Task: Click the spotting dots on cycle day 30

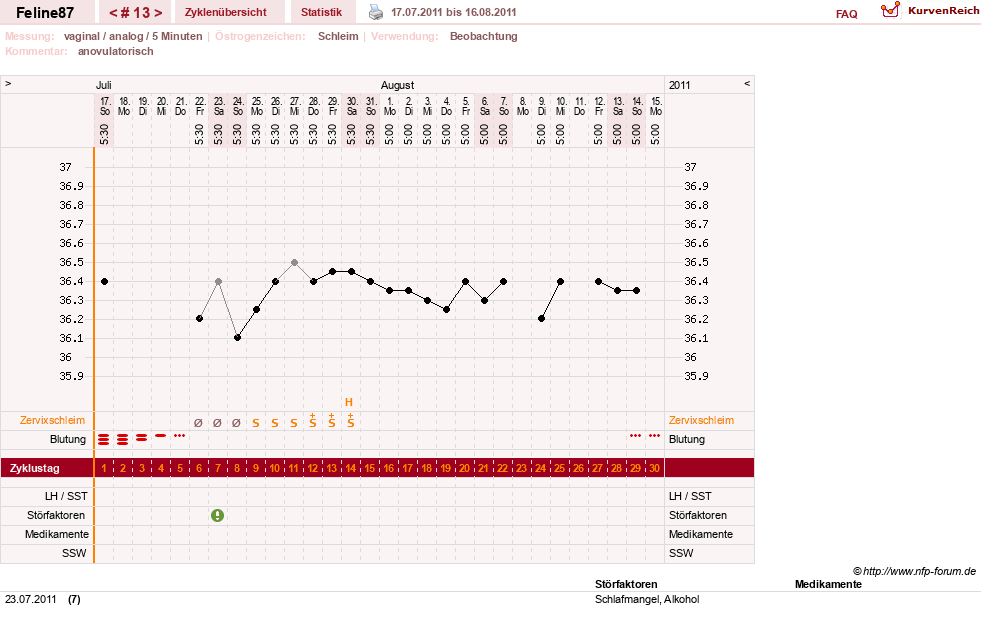Action: [x=654, y=435]
